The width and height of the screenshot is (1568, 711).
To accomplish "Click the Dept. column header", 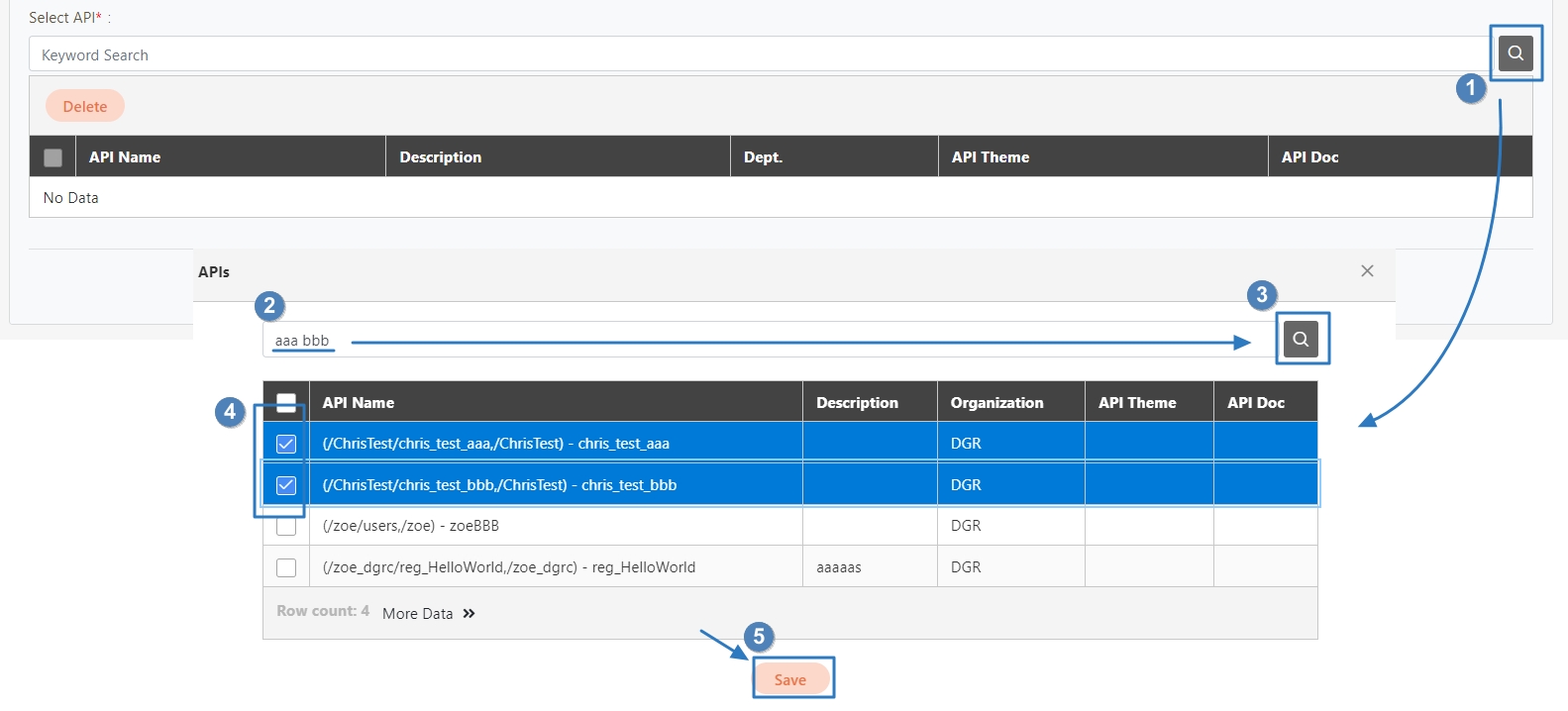I will 763,157.
